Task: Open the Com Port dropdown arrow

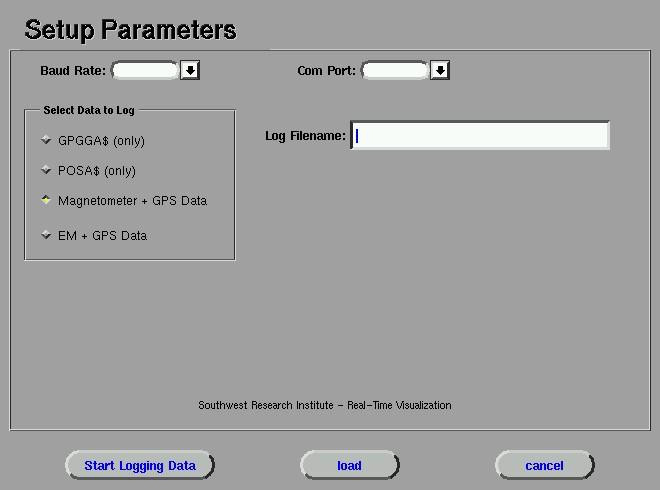Action: click(440, 70)
